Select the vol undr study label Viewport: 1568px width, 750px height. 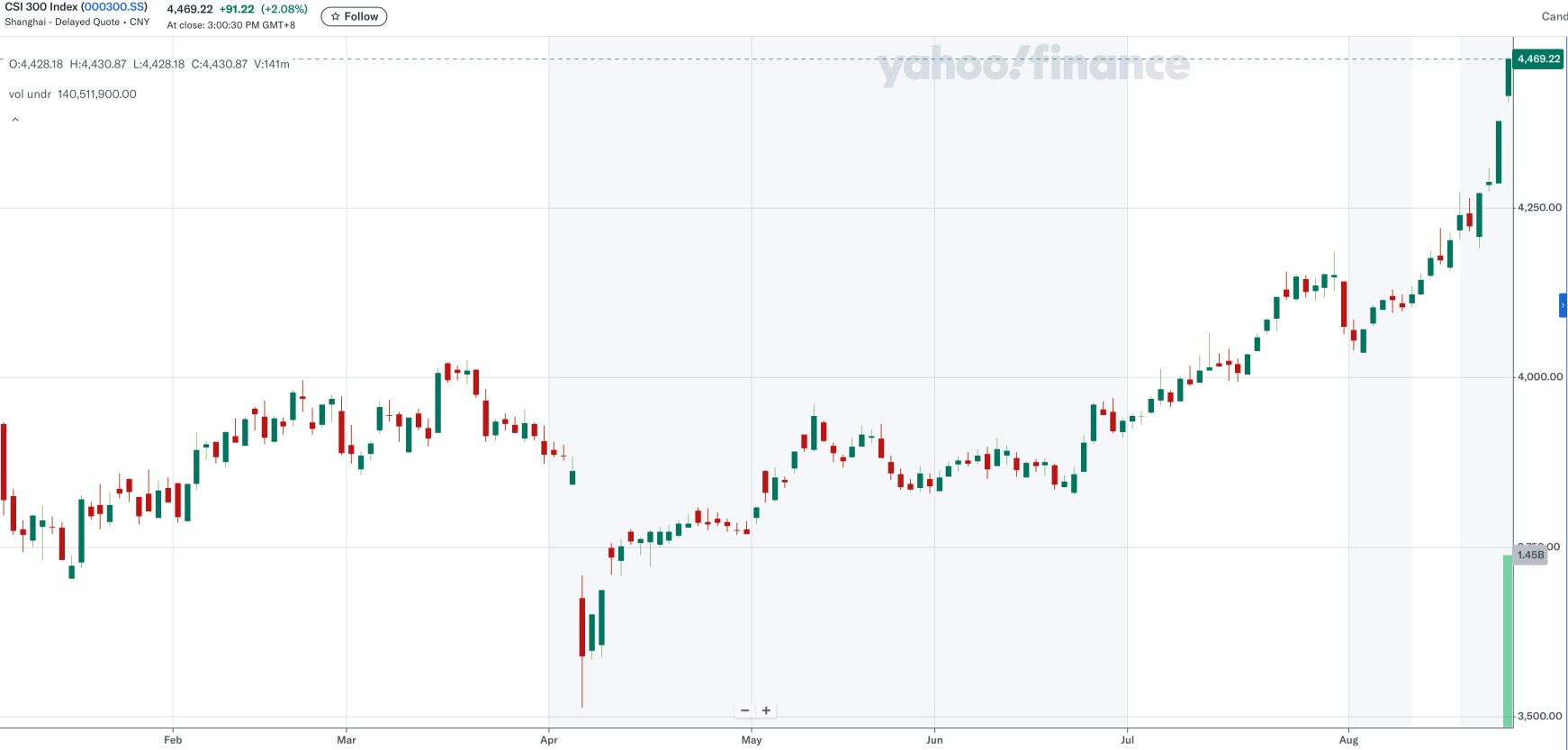tap(30, 94)
